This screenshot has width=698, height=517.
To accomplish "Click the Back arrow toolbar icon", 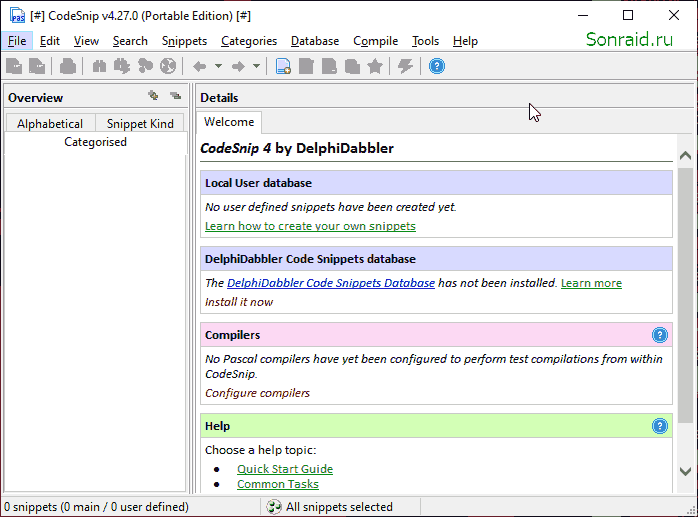I will coord(199,66).
